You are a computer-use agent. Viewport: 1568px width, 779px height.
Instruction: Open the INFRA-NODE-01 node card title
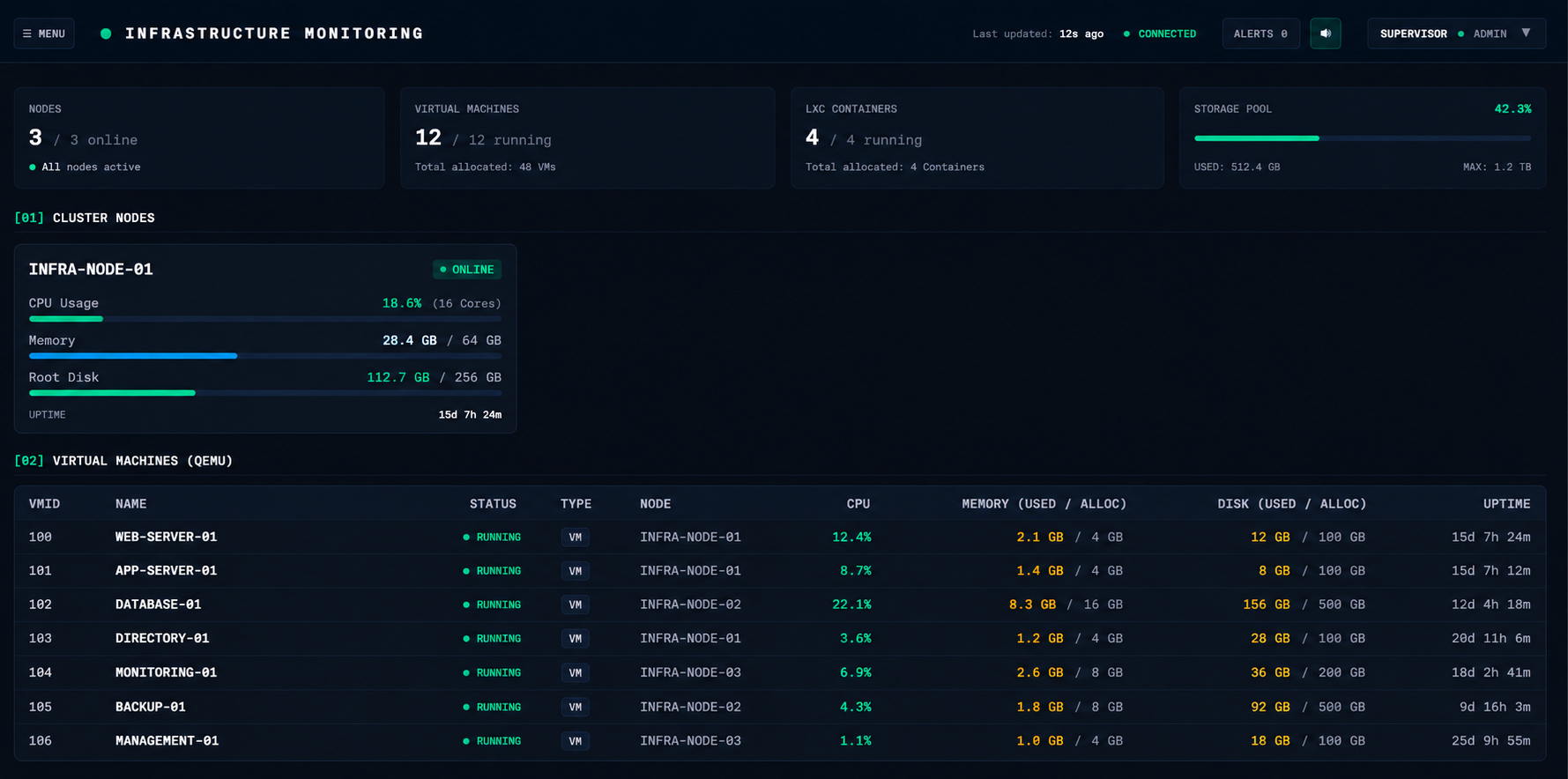pyautogui.click(x=91, y=269)
